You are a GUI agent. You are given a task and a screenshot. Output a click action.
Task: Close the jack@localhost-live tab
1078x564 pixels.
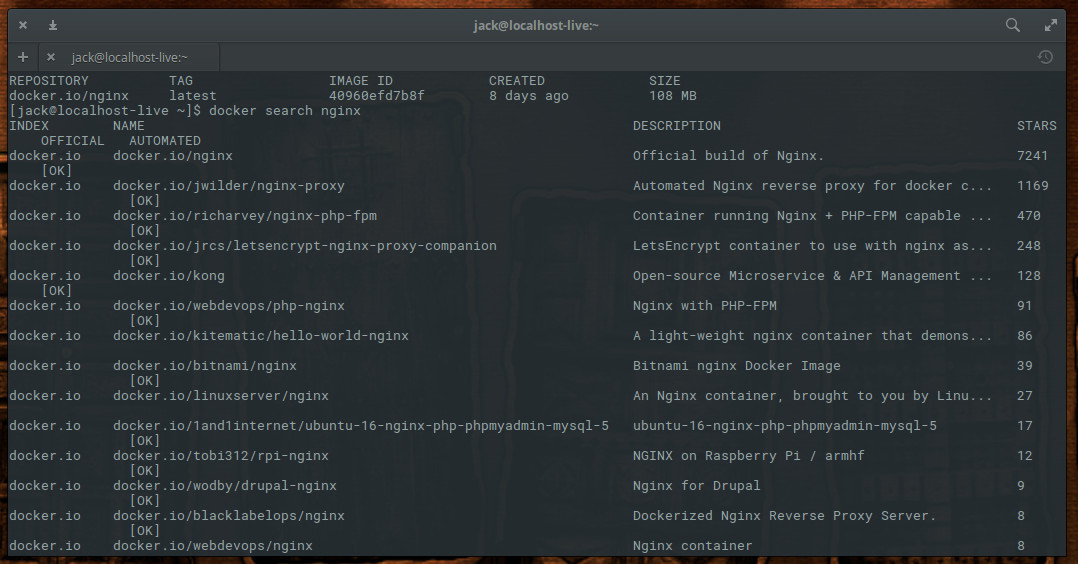tap(50, 57)
